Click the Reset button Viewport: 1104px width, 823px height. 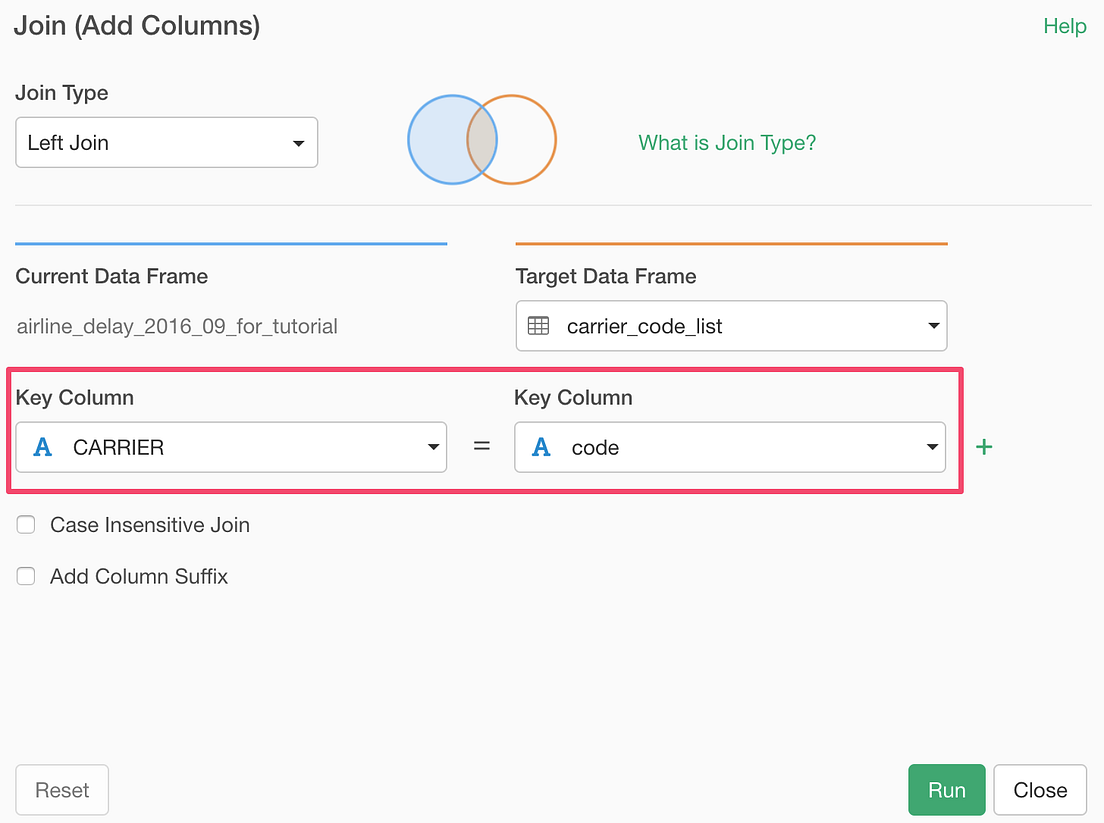point(62,790)
